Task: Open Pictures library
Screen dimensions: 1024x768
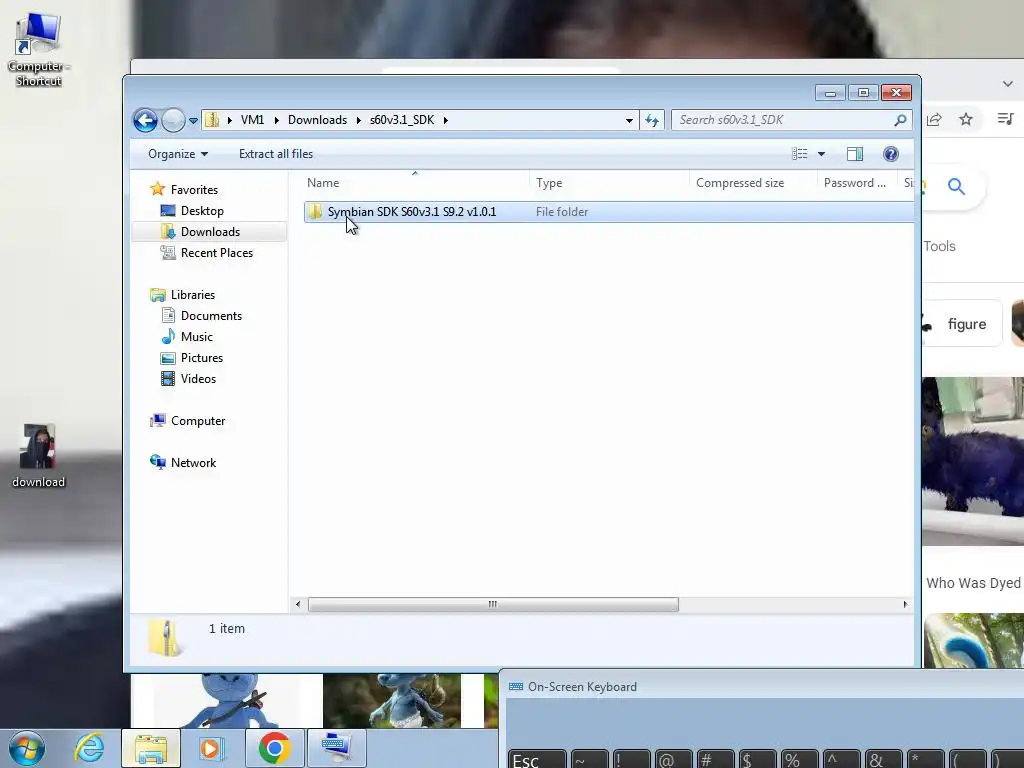Action: coord(202,358)
